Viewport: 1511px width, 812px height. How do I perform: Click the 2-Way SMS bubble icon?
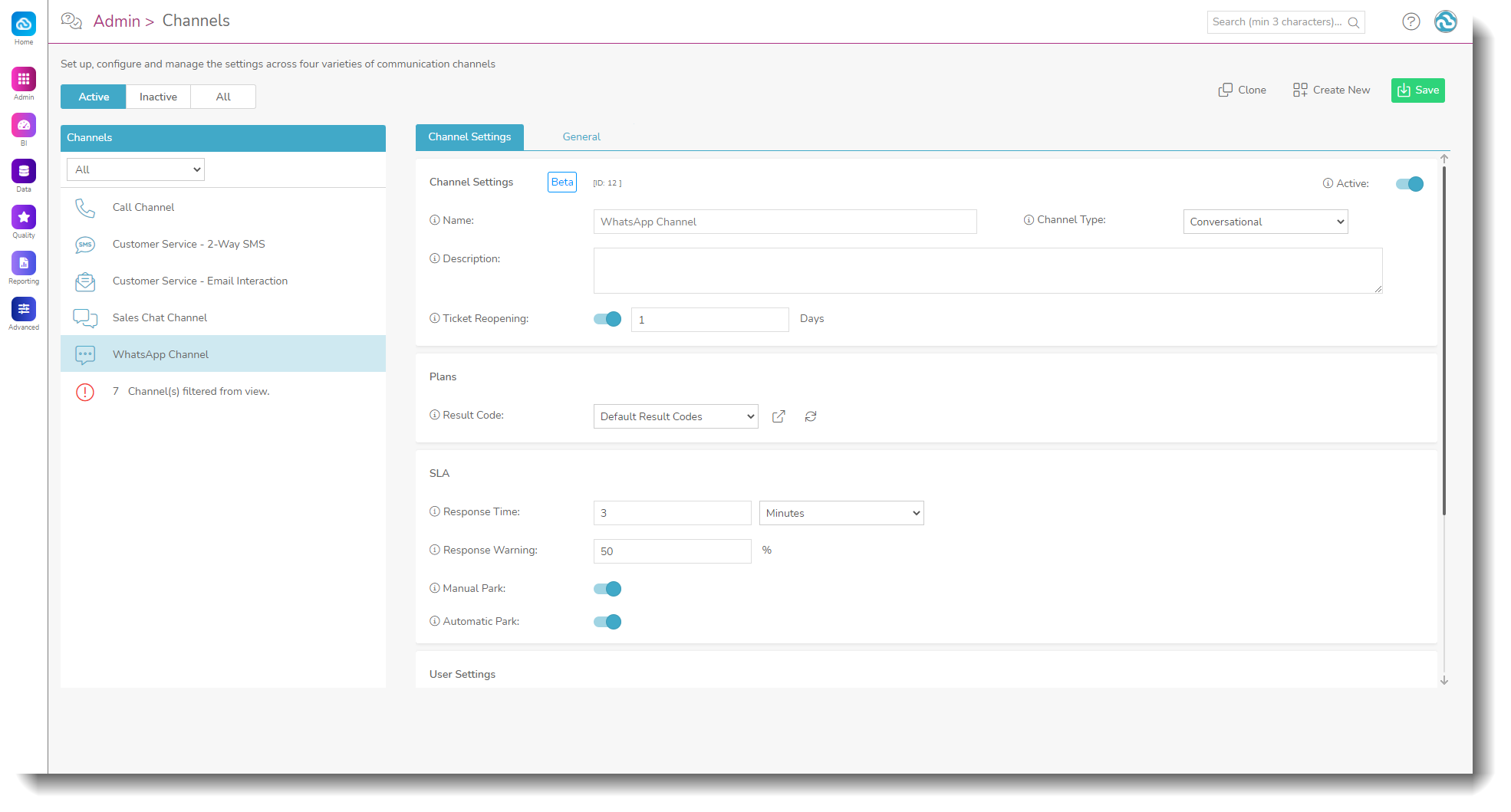pos(85,245)
